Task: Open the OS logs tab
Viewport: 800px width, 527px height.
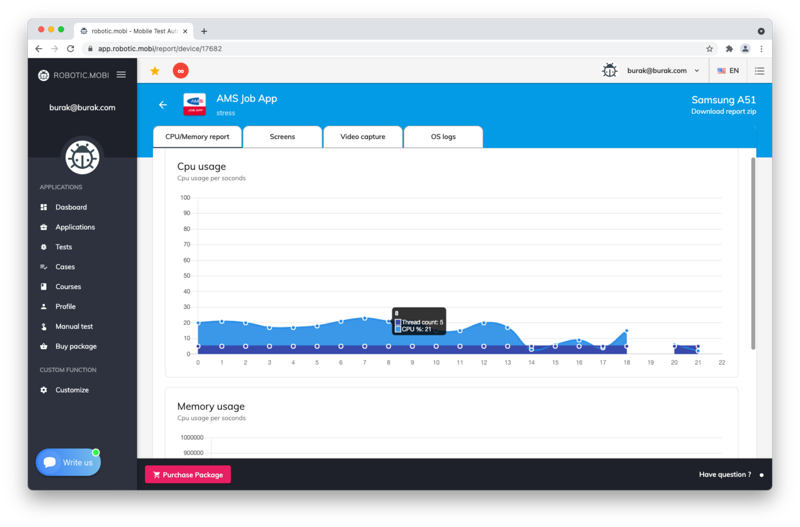Action: (x=443, y=137)
